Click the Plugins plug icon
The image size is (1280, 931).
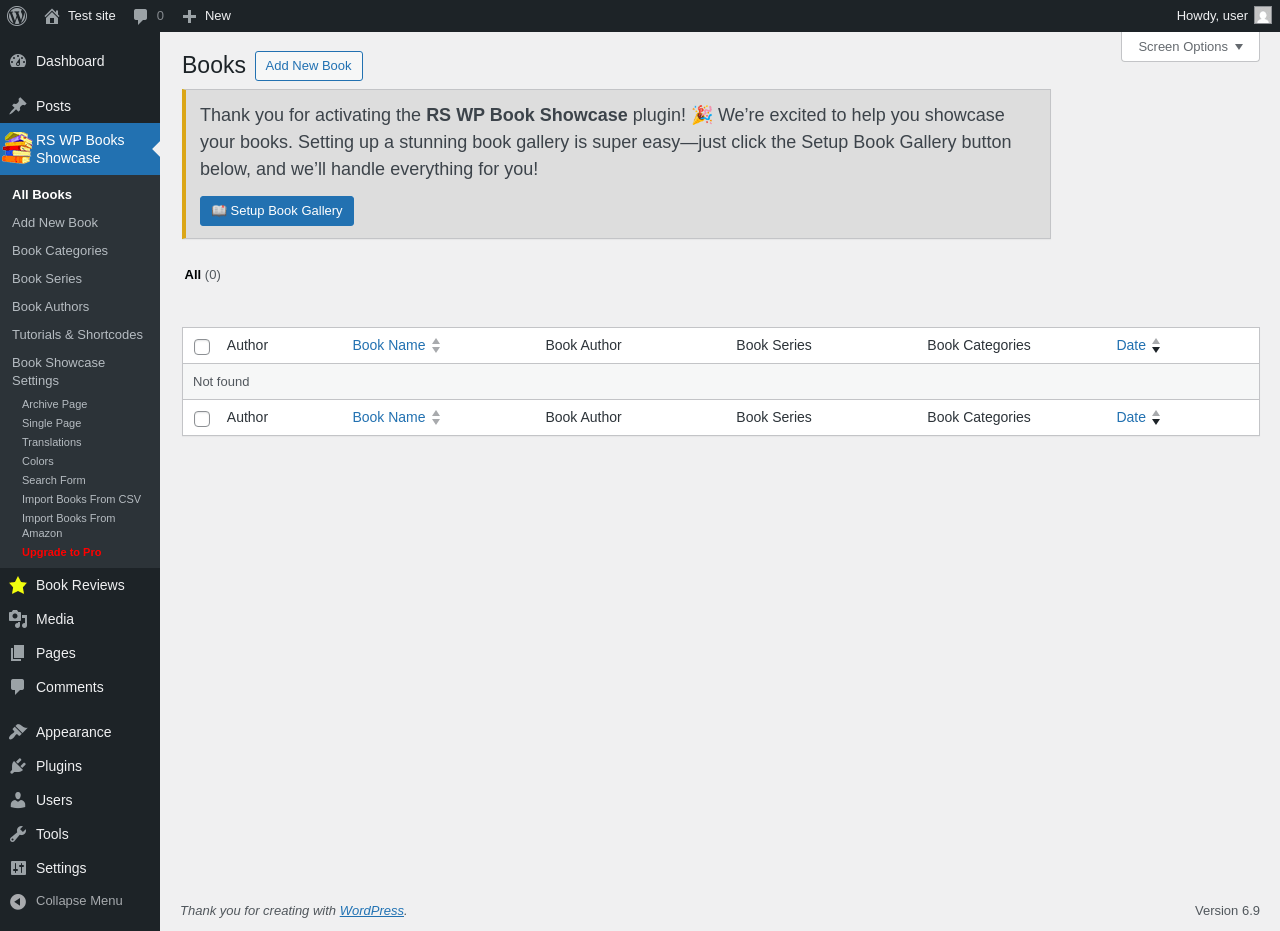(x=18, y=766)
